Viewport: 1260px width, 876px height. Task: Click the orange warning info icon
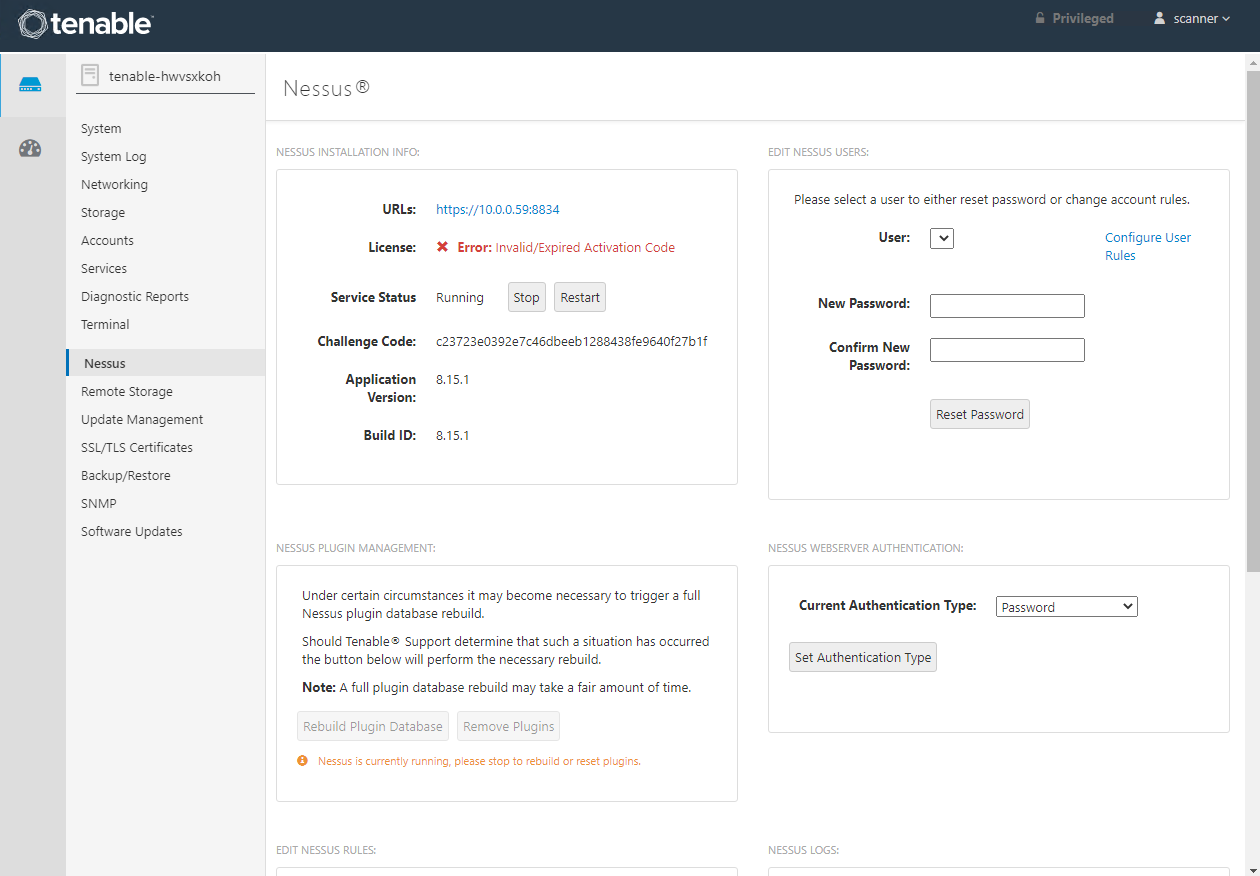(x=303, y=761)
